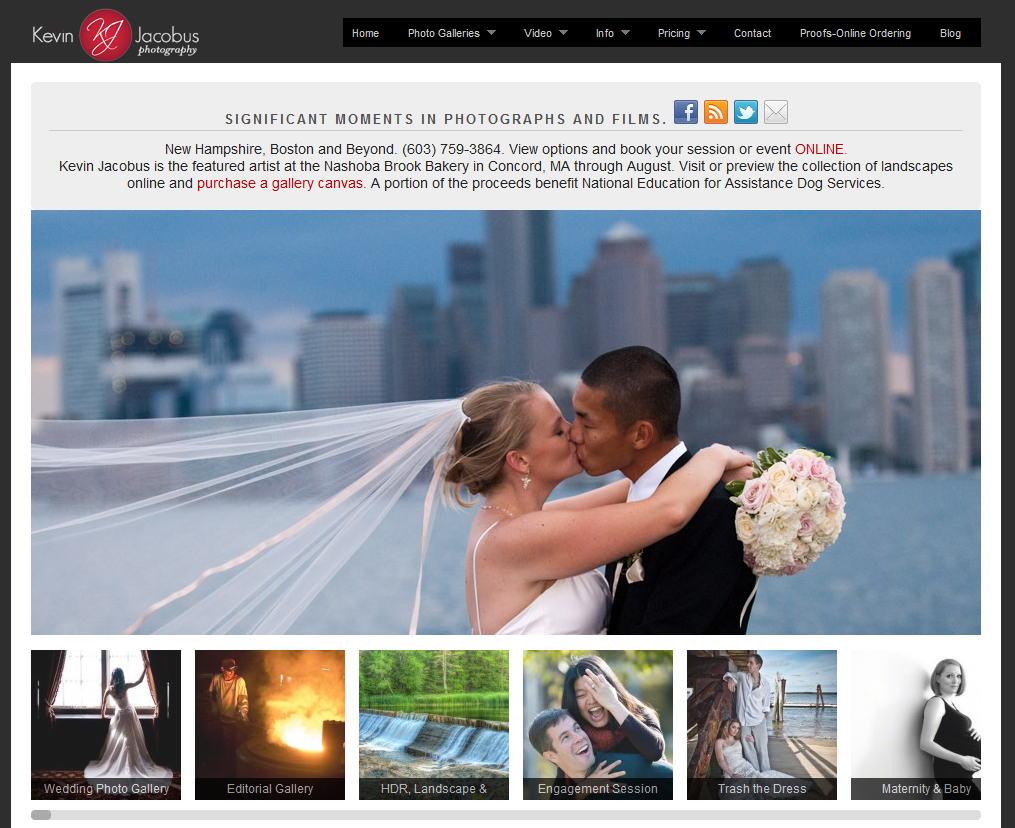Open the Info menu

click(x=605, y=33)
